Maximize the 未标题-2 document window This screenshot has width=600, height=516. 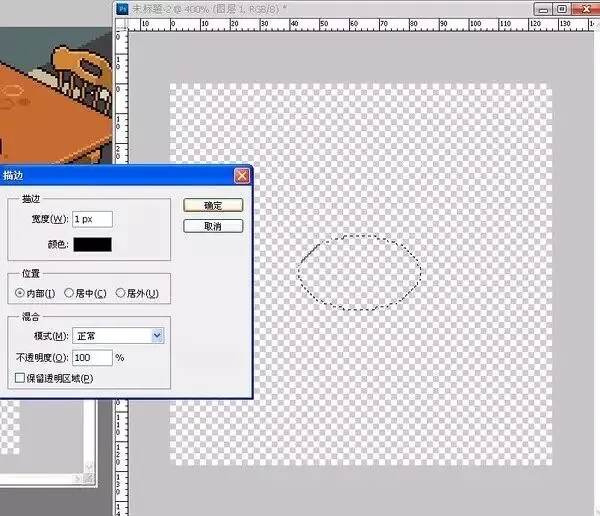[x=561, y=9]
